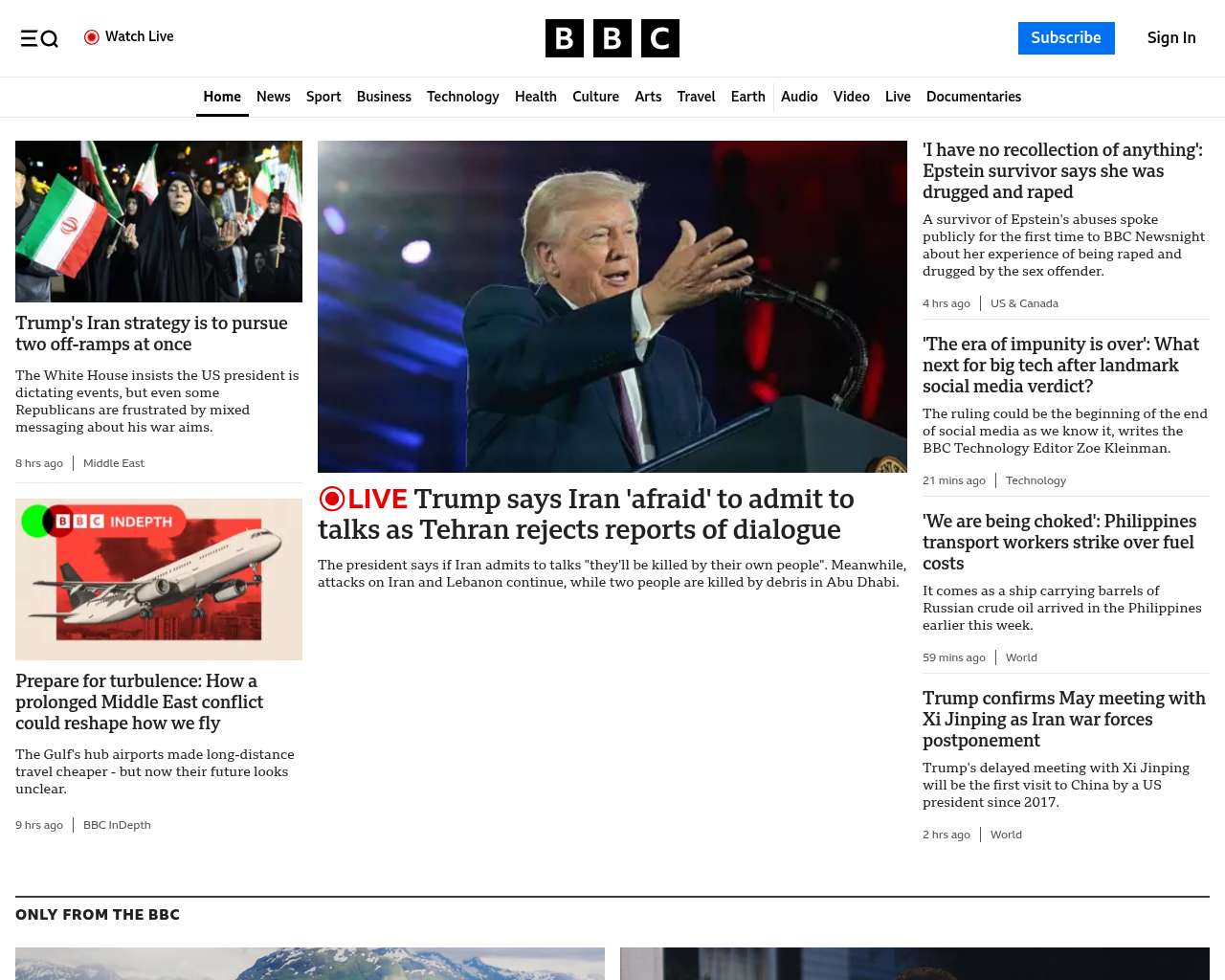
Task: Open the menu and search icon
Action: (x=39, y=38)
